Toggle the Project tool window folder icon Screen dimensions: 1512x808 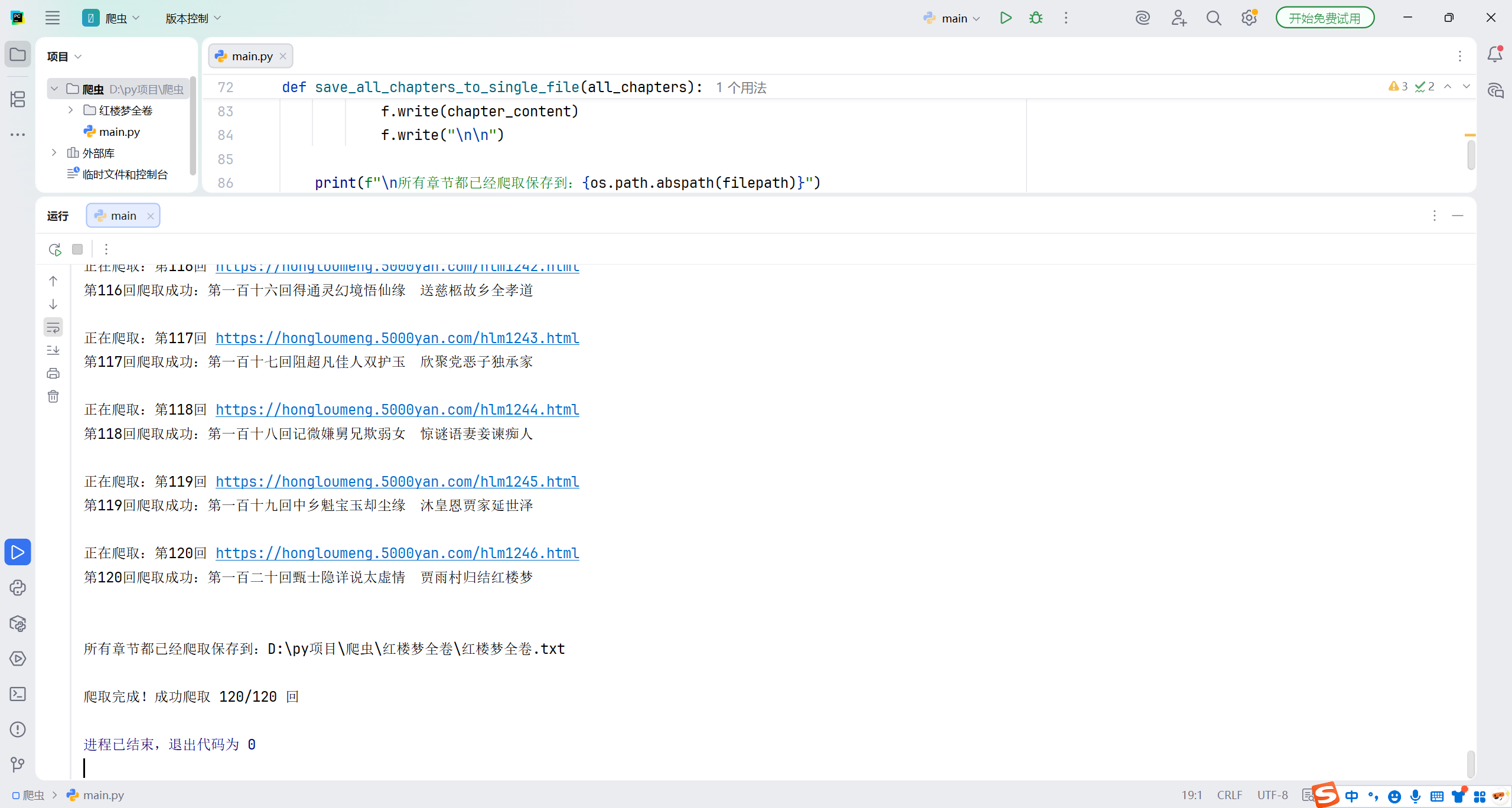(x=18, y=55)
